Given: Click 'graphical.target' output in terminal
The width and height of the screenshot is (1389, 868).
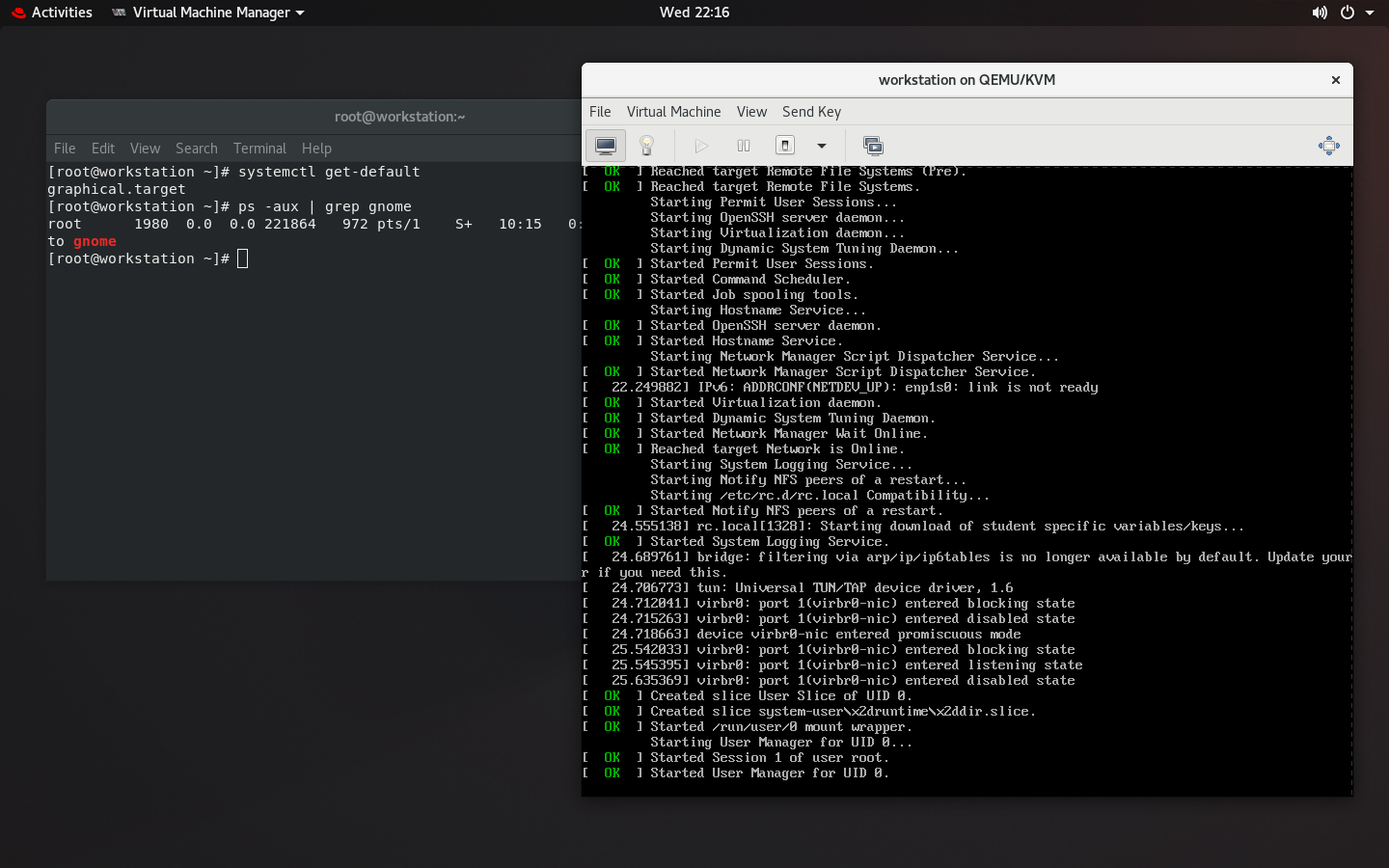Looking at the screenshot, I should point(117,189).
